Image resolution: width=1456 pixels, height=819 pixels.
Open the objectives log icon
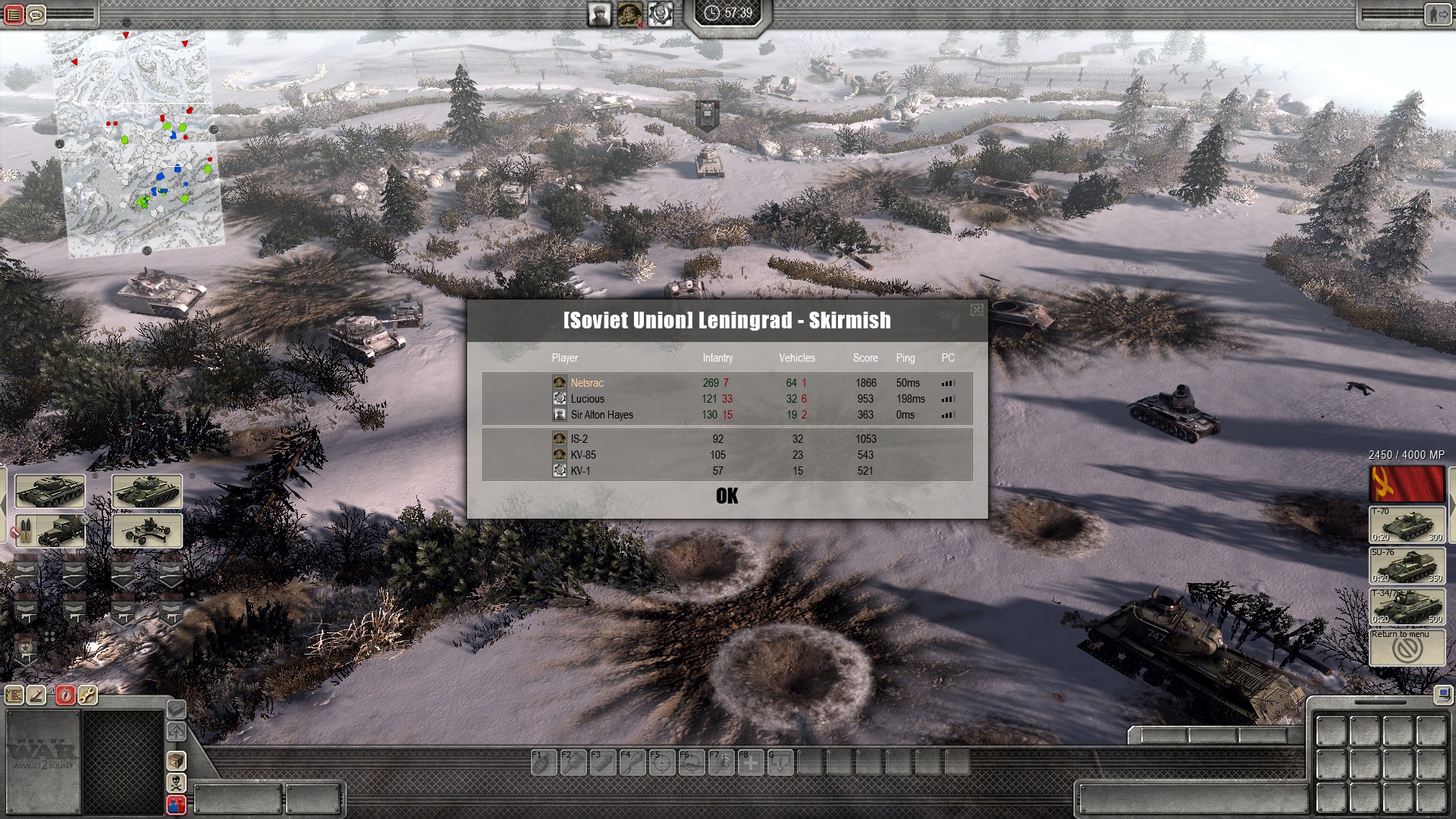click(x=14, y=695)
